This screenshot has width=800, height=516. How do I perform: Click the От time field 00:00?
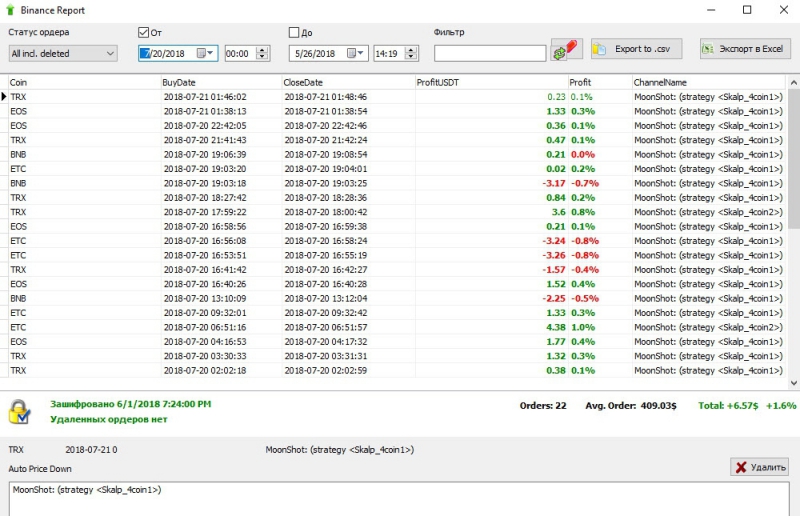click(x=240, y=53)
